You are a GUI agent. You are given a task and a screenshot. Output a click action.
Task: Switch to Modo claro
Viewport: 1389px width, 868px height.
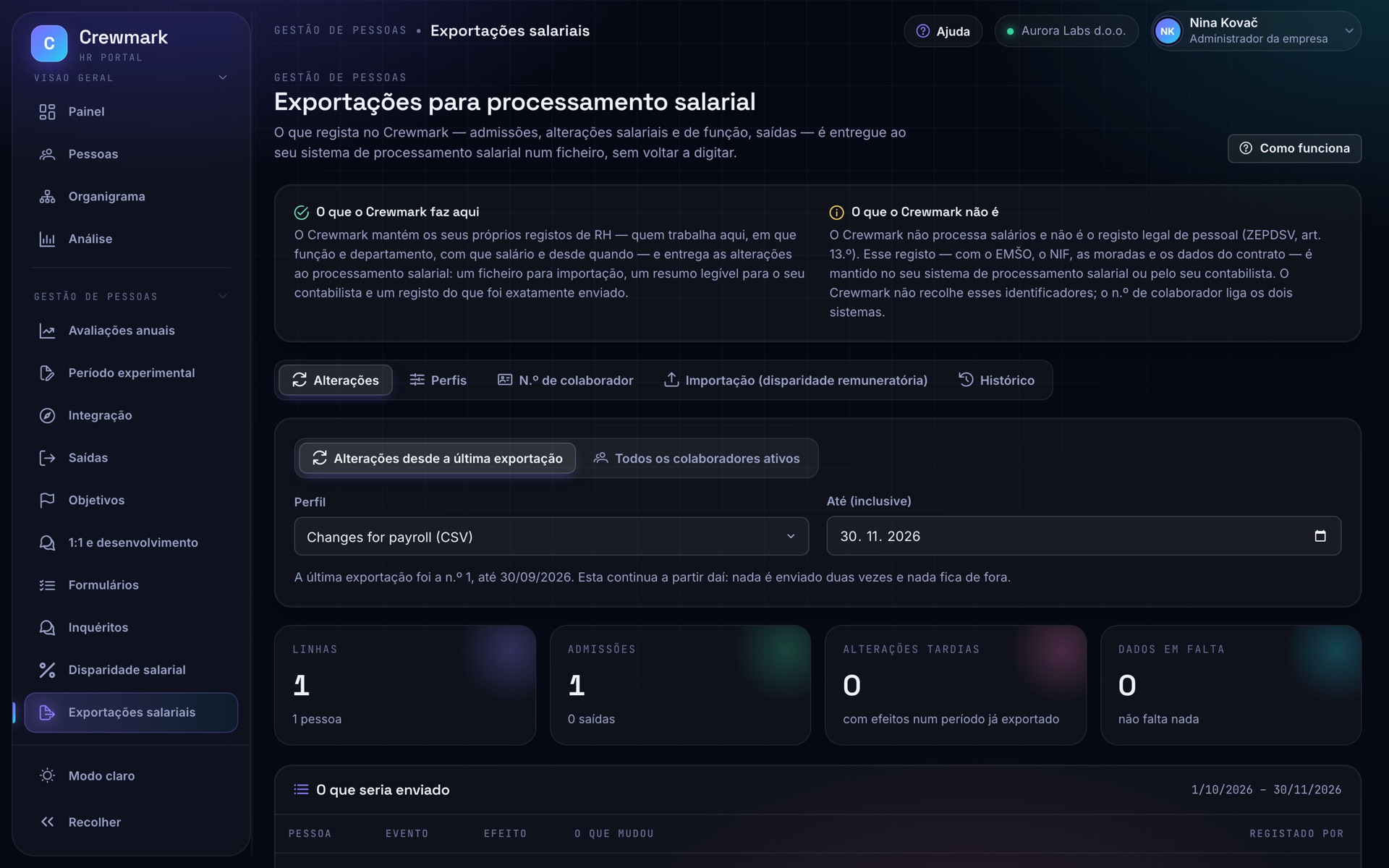tap(131, 775)
